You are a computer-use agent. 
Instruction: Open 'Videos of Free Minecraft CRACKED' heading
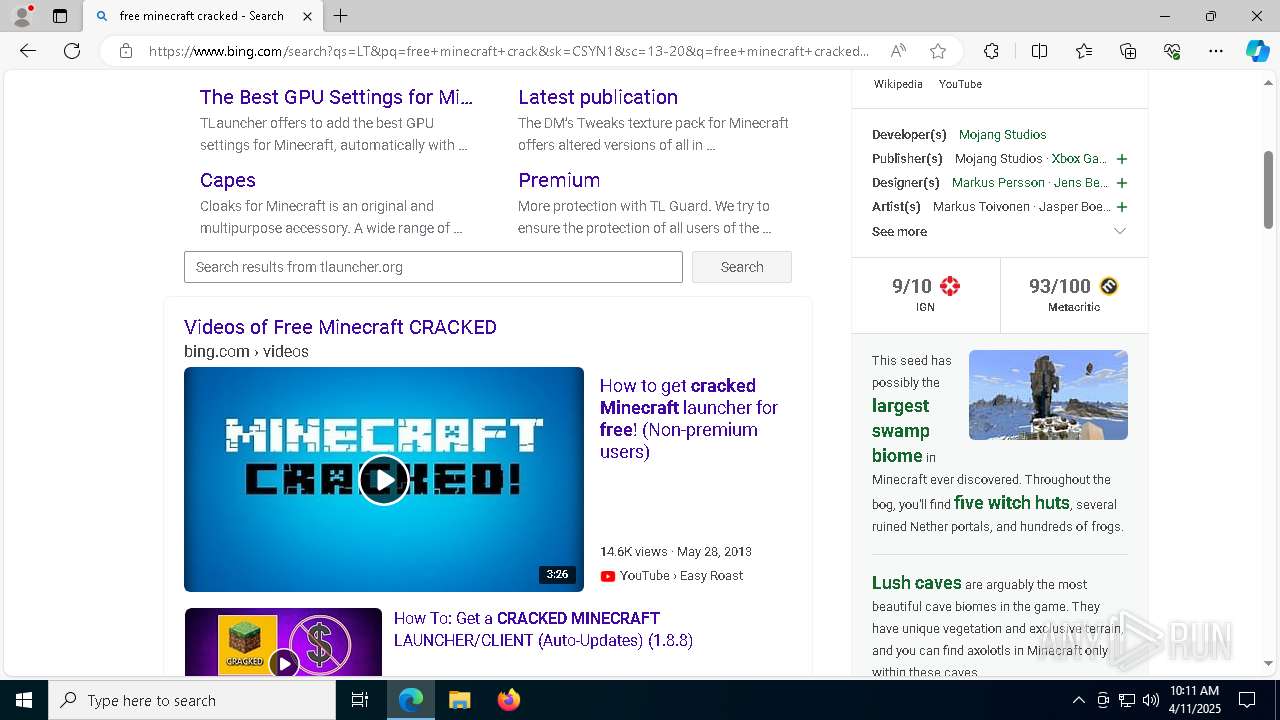340,327
